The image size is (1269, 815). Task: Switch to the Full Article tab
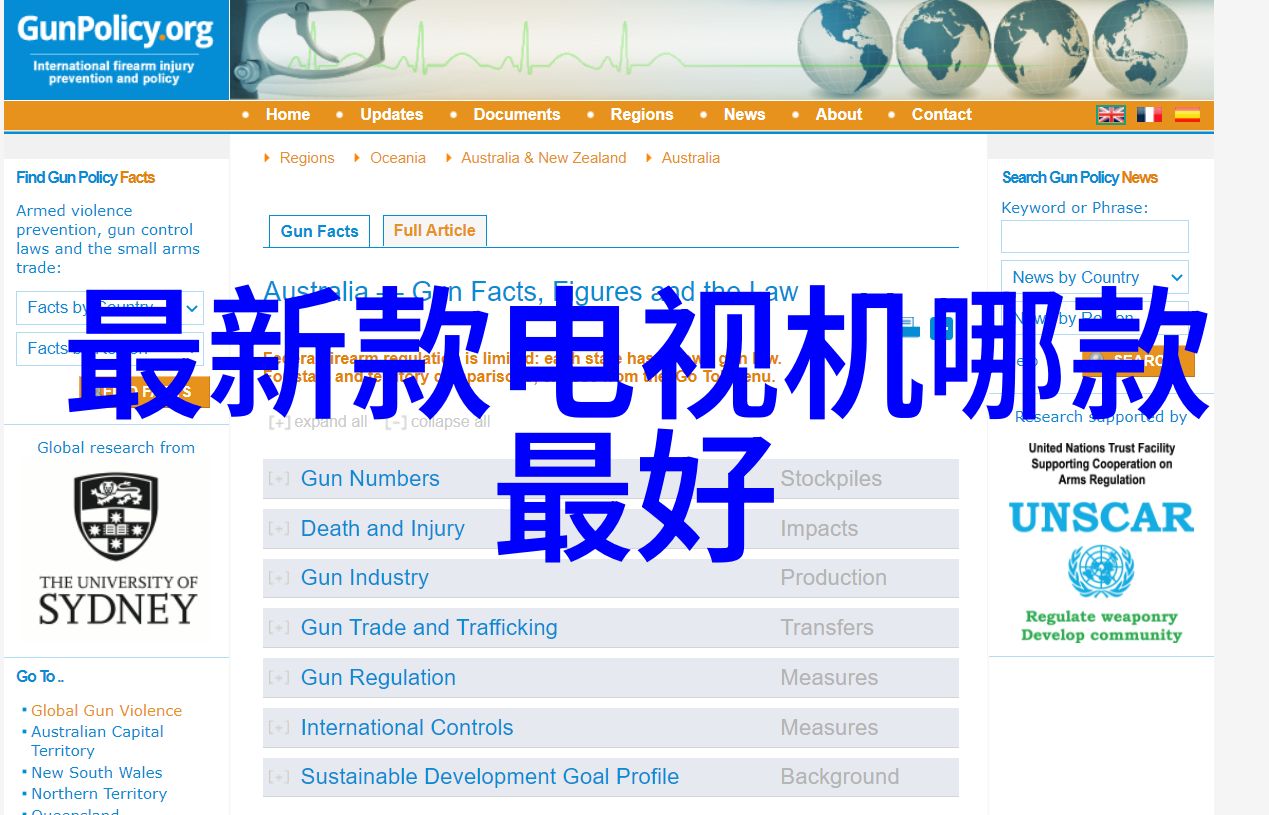point(434,231)
